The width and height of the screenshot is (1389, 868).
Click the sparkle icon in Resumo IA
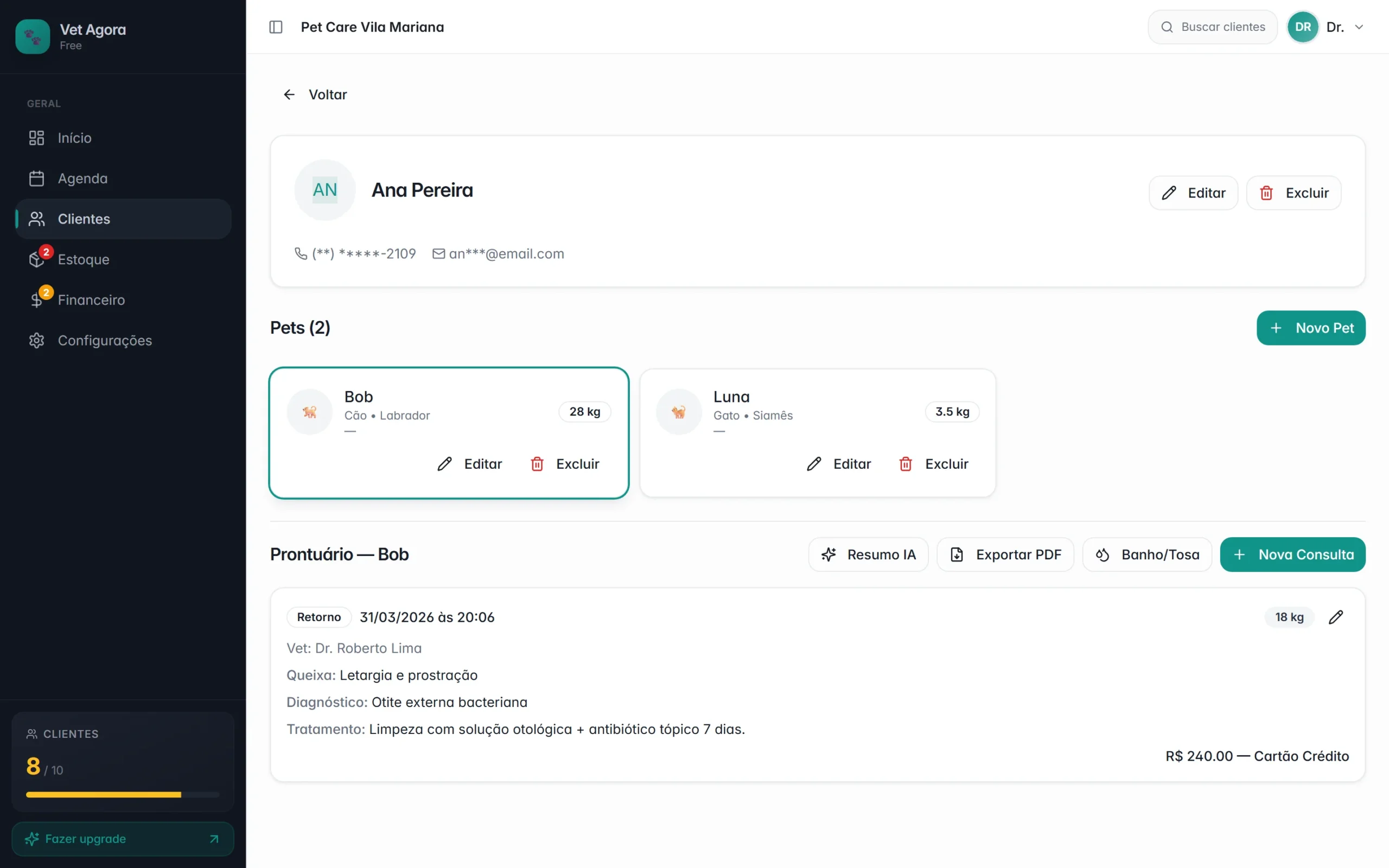point(829,554)
